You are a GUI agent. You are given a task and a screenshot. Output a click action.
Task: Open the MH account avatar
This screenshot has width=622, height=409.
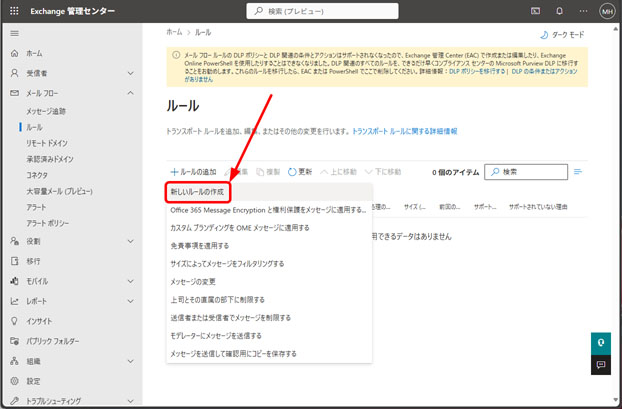[x=607, y=12]
